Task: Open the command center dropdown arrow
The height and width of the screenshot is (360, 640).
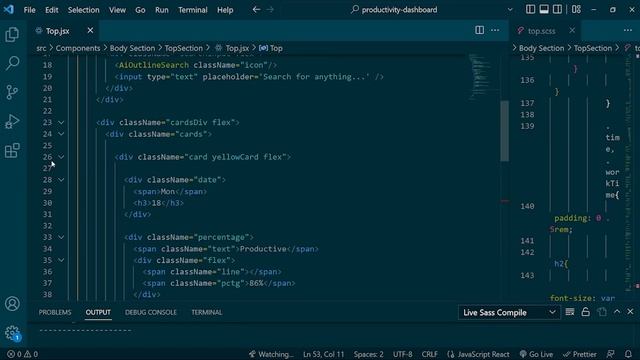Action: pos(510,9)
